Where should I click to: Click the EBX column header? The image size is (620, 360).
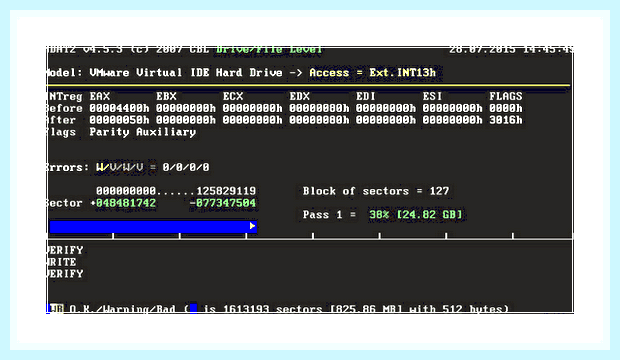point(166,96)
